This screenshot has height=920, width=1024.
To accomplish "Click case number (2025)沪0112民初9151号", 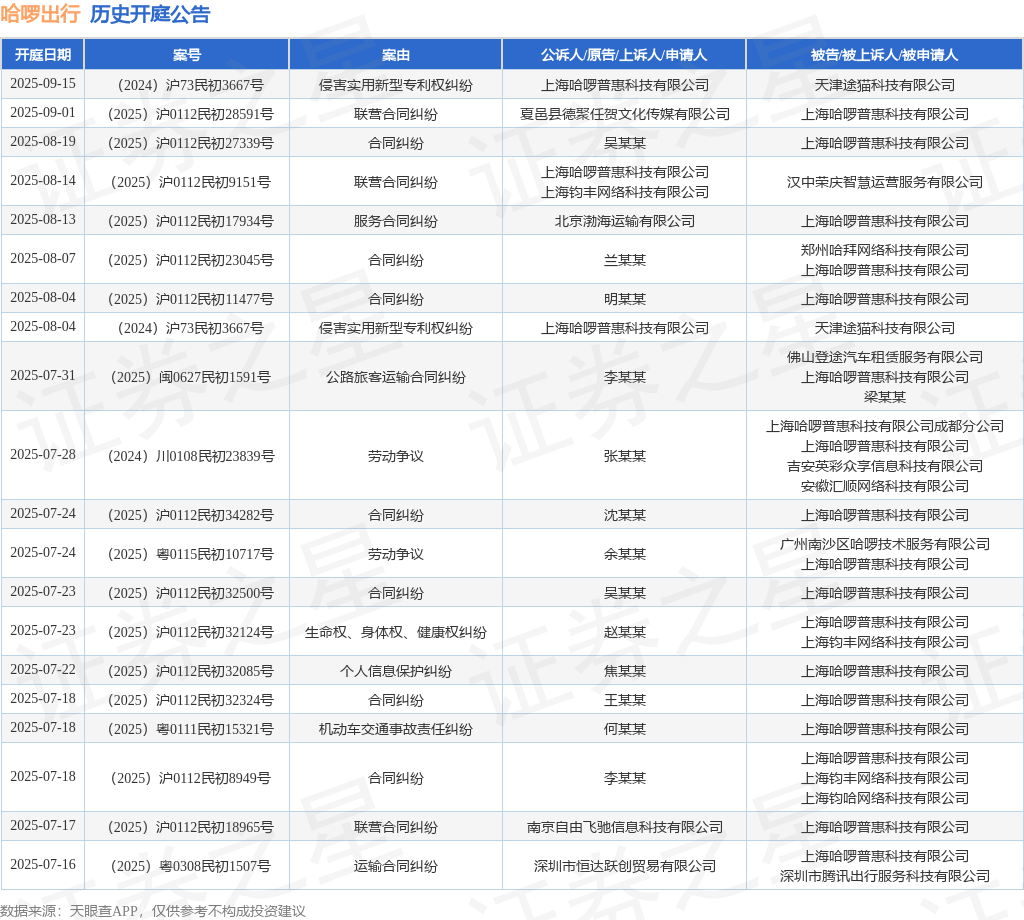I will pos(190,182).
